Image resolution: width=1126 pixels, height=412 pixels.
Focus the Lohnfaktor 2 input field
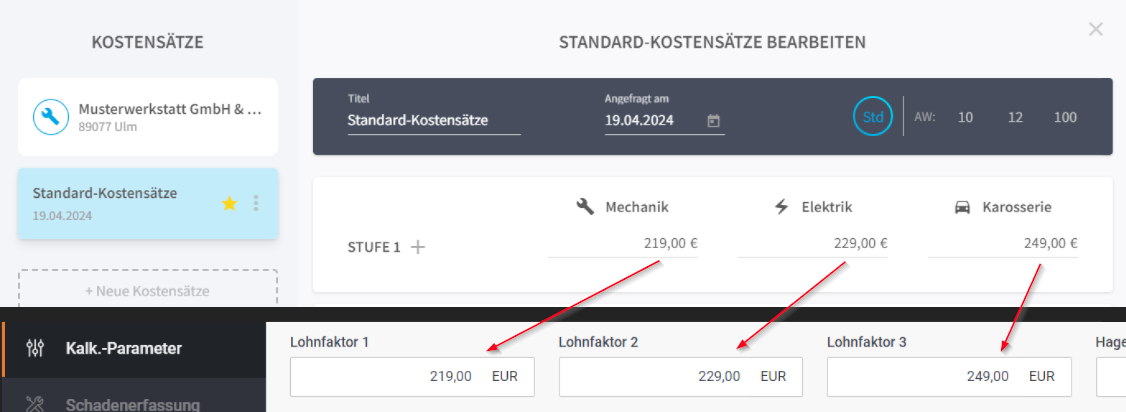[x=681, y=376]
